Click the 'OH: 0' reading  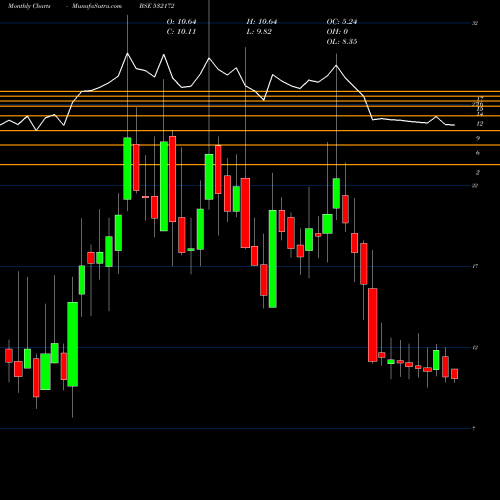point(337,32)
